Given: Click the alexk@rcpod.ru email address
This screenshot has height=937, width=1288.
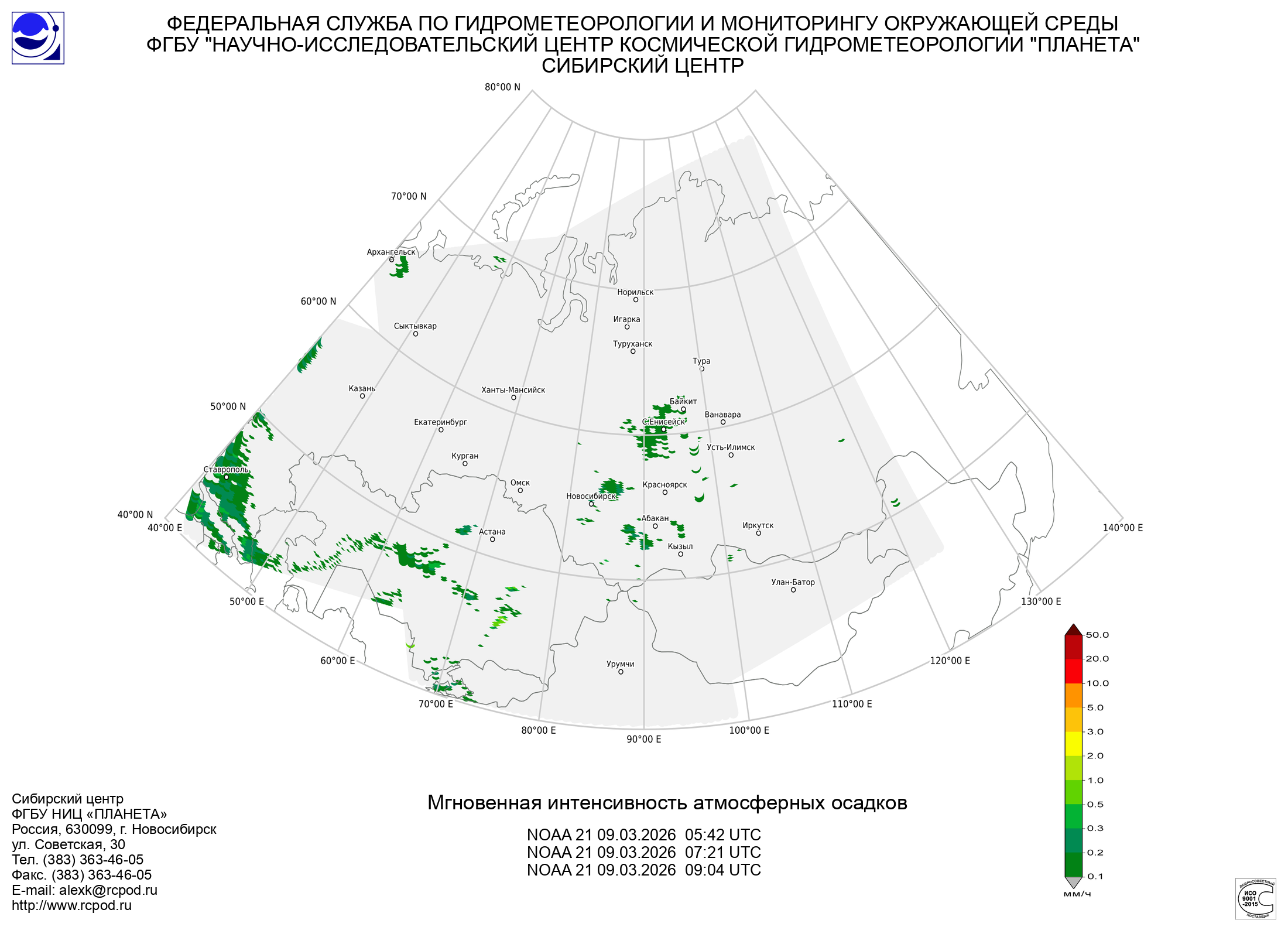Looking at the screenshot, I should coord(108,890).
